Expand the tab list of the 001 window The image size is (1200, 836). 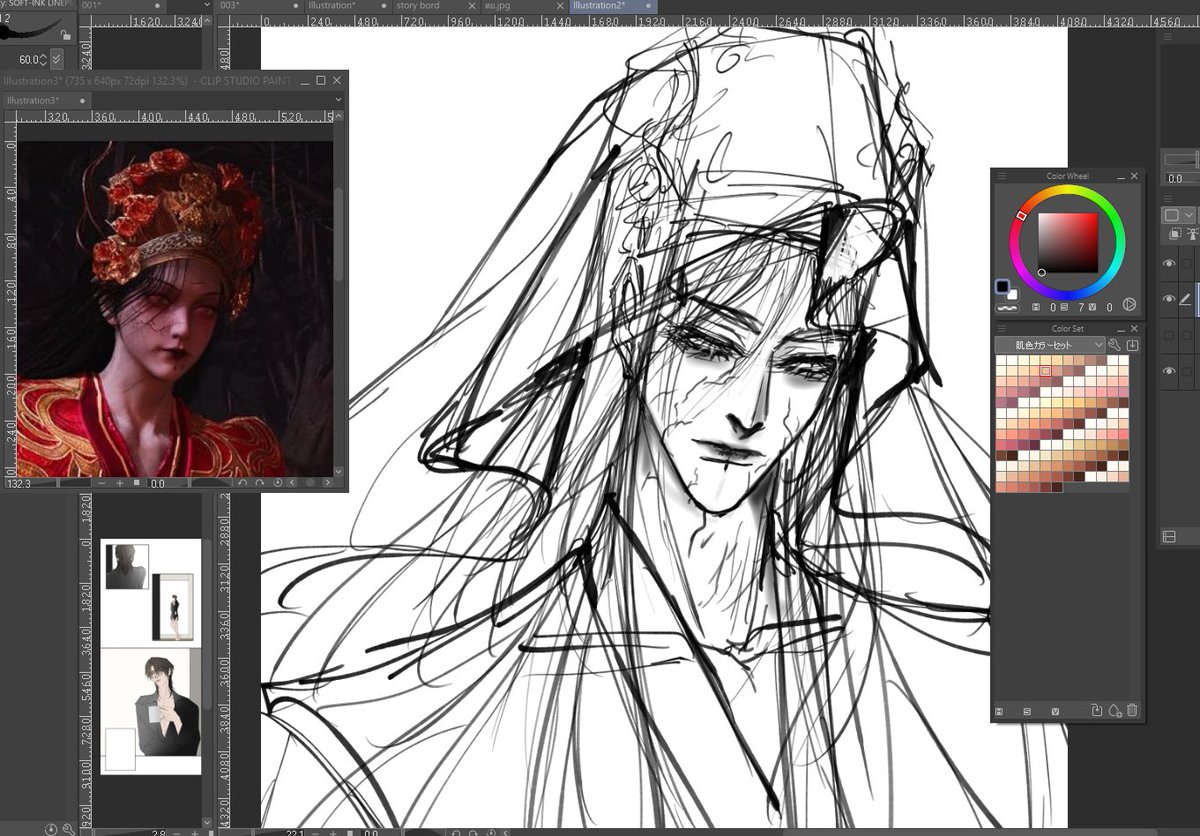[206, 5]
